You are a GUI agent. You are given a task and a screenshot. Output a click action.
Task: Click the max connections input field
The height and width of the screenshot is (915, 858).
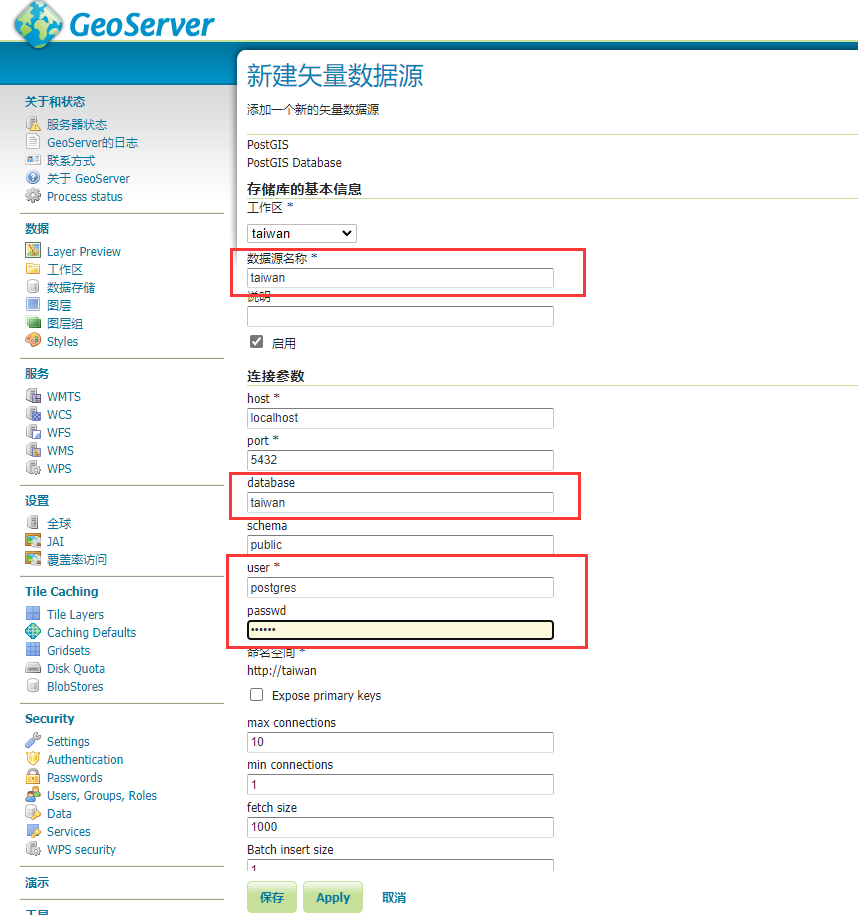400,742
